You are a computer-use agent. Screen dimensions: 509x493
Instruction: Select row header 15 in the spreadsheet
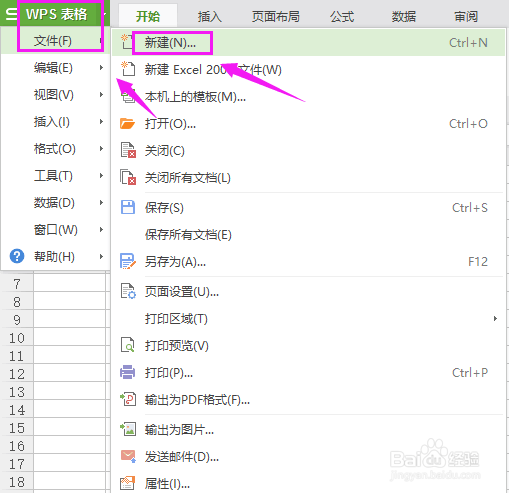17,428
